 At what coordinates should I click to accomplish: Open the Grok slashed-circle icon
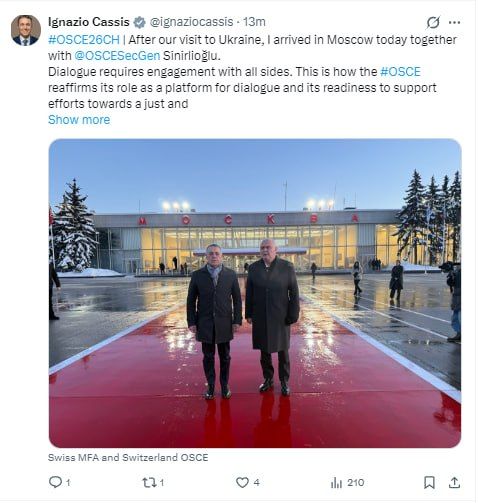click(433, 22)
